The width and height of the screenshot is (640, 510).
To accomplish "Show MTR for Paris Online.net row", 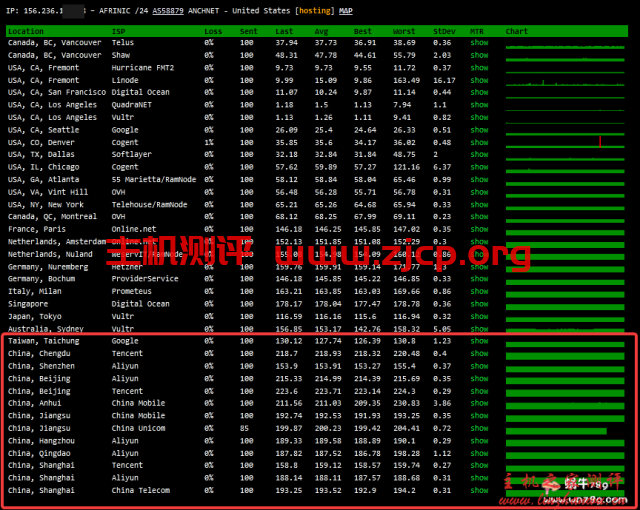I will click(479, 229).
